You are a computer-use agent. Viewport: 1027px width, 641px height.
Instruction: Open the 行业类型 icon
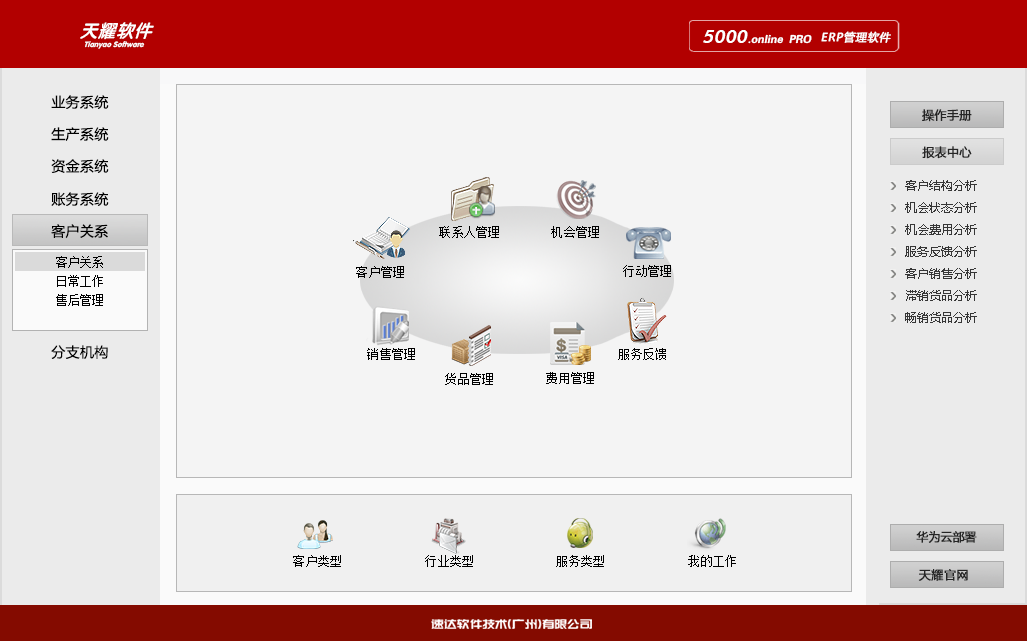pos(449,534)
